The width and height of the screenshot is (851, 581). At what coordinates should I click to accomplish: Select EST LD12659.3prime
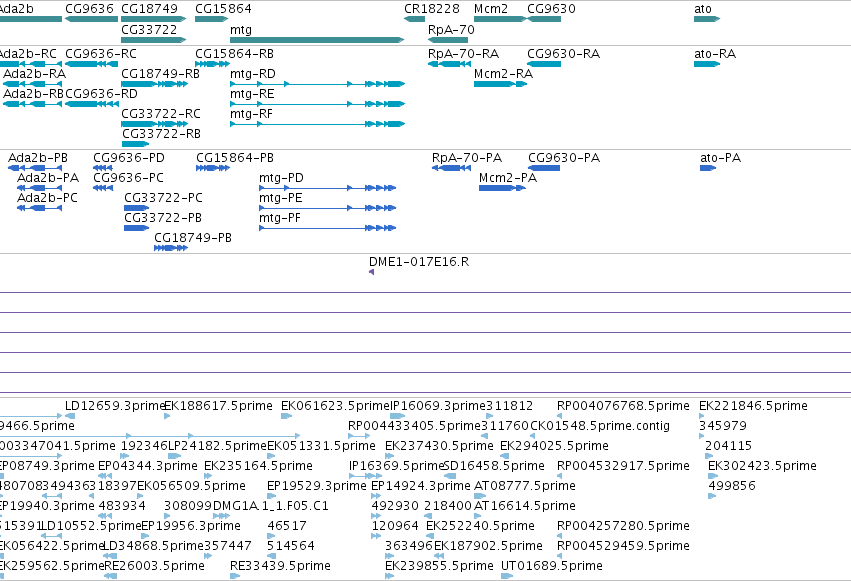pyautogui.click(x=70, y=416)
